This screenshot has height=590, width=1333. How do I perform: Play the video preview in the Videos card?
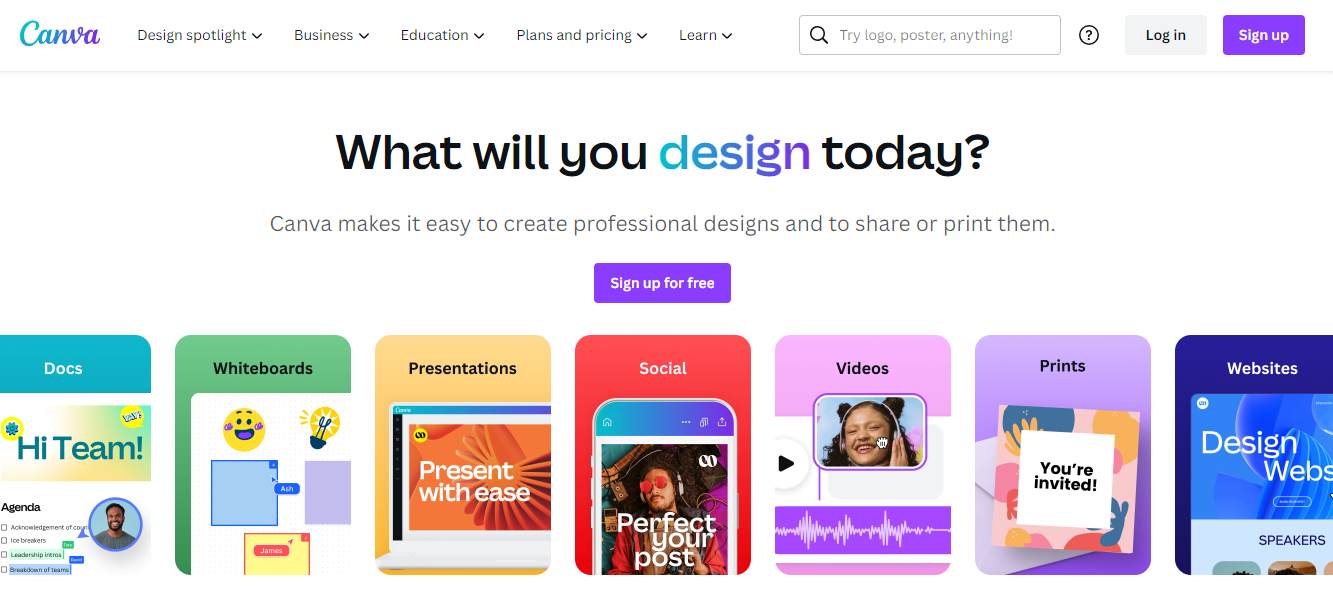coord(786,463)
